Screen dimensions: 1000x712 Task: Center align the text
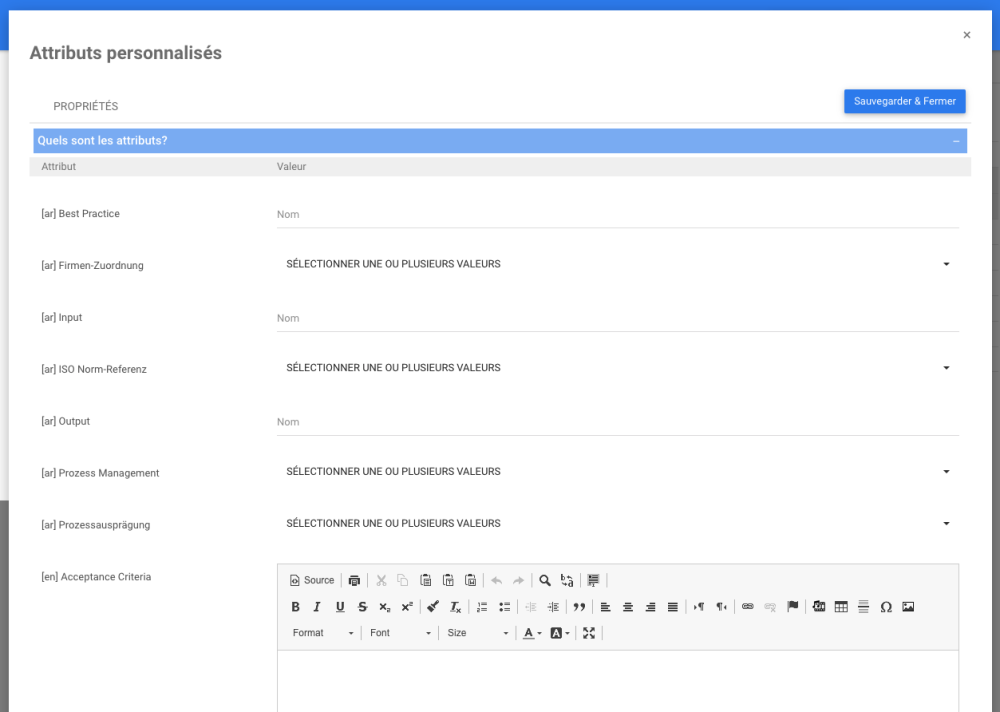tap(628, 607)
